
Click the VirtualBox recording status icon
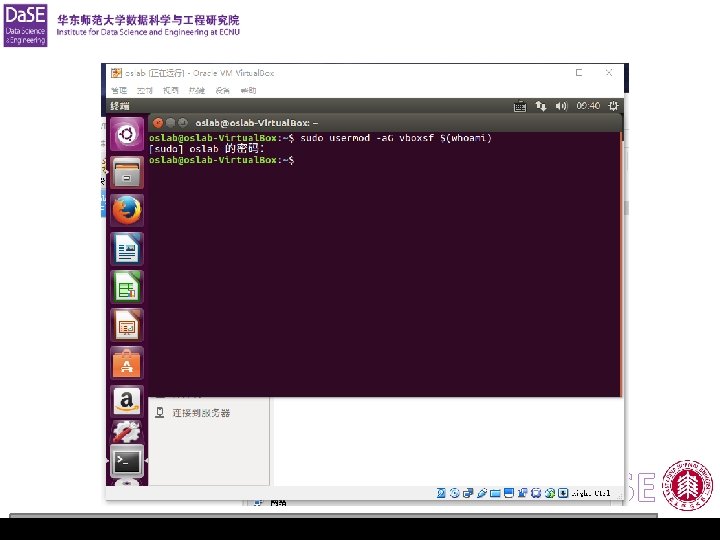pyautogui.click(x=523, y=493)
